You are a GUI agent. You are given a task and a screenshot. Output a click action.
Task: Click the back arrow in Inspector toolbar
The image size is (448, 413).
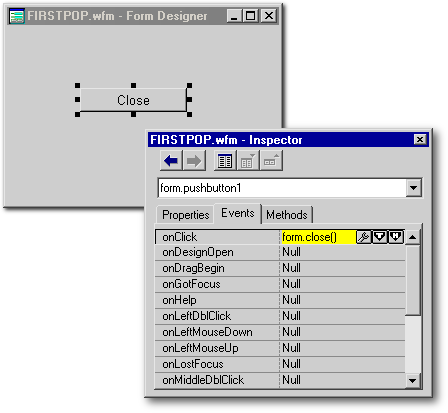pyautogui.click(x=171, y=161)
